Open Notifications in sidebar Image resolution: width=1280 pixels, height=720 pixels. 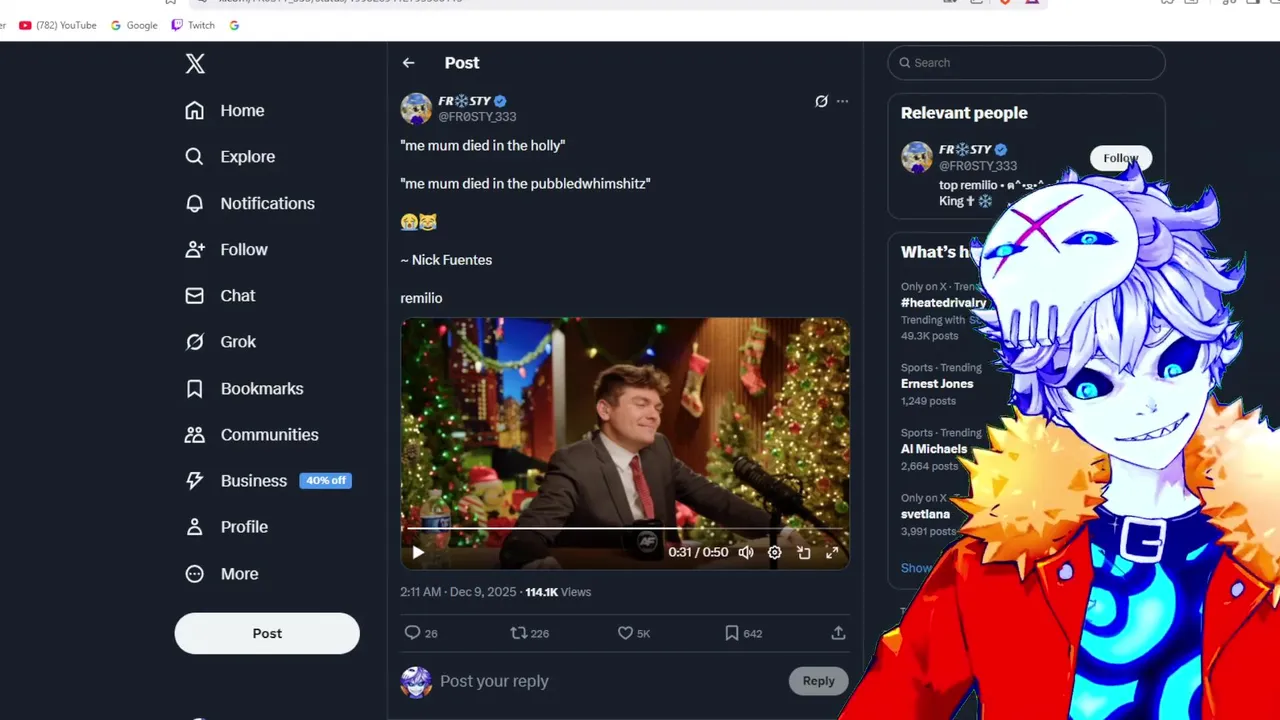coord(250,203)
